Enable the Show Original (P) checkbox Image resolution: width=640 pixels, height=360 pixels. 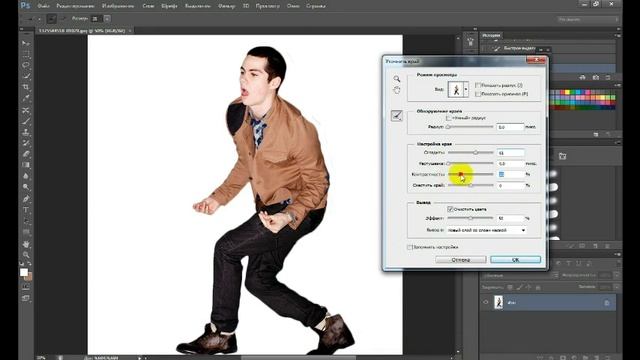(478, 94)
